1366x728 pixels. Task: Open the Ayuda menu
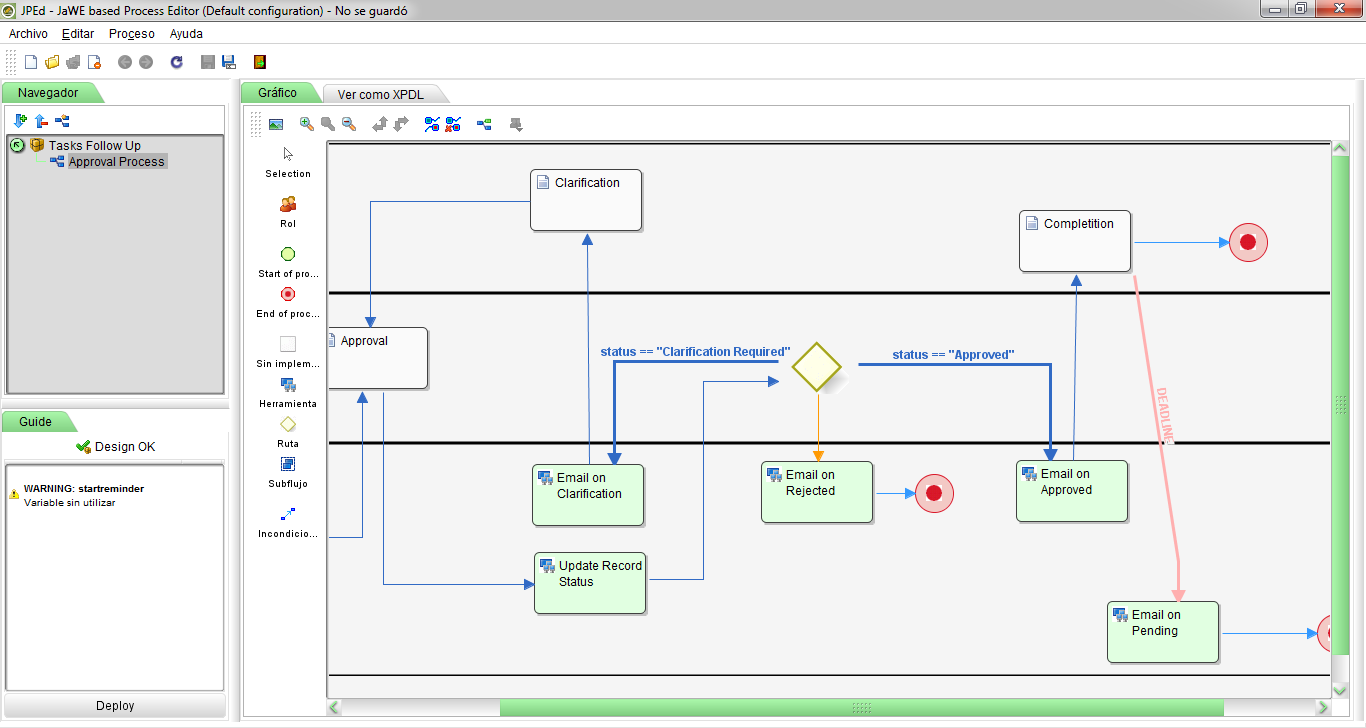tap(186, 34)
